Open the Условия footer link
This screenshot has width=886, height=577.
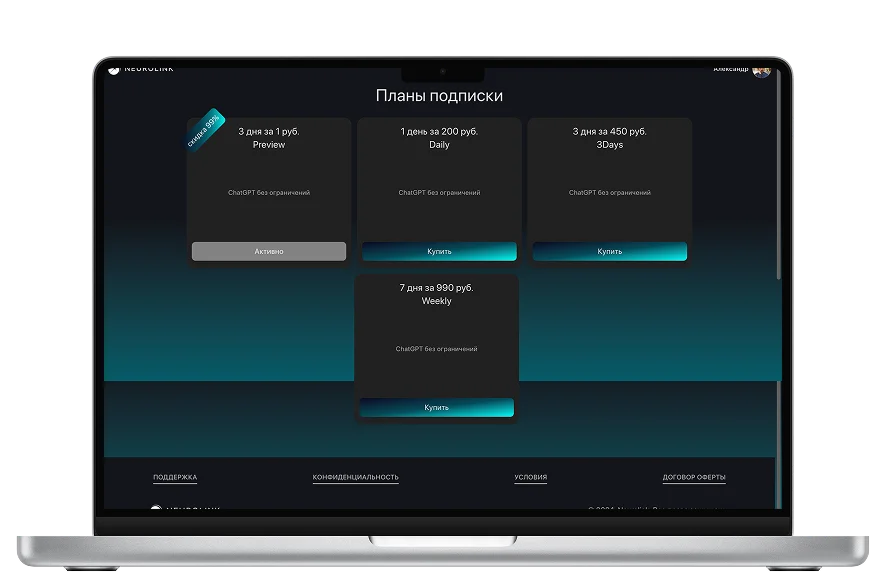[531, 477]
